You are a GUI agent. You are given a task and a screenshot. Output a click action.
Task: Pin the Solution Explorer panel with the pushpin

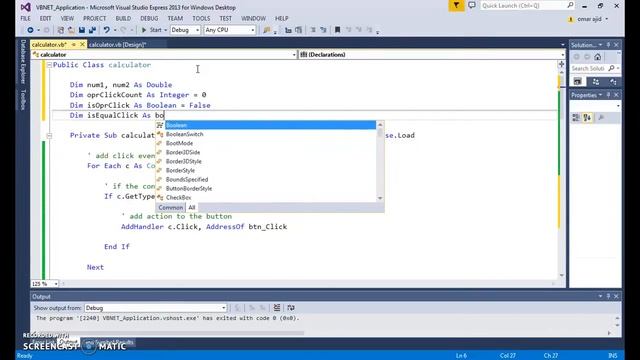click(608, 45)
